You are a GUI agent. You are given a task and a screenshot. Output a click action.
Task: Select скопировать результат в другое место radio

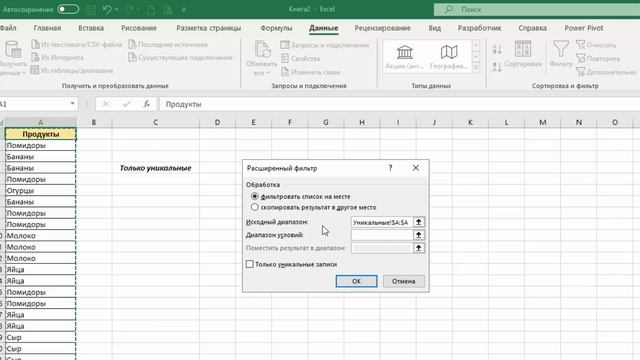[255, 207]
